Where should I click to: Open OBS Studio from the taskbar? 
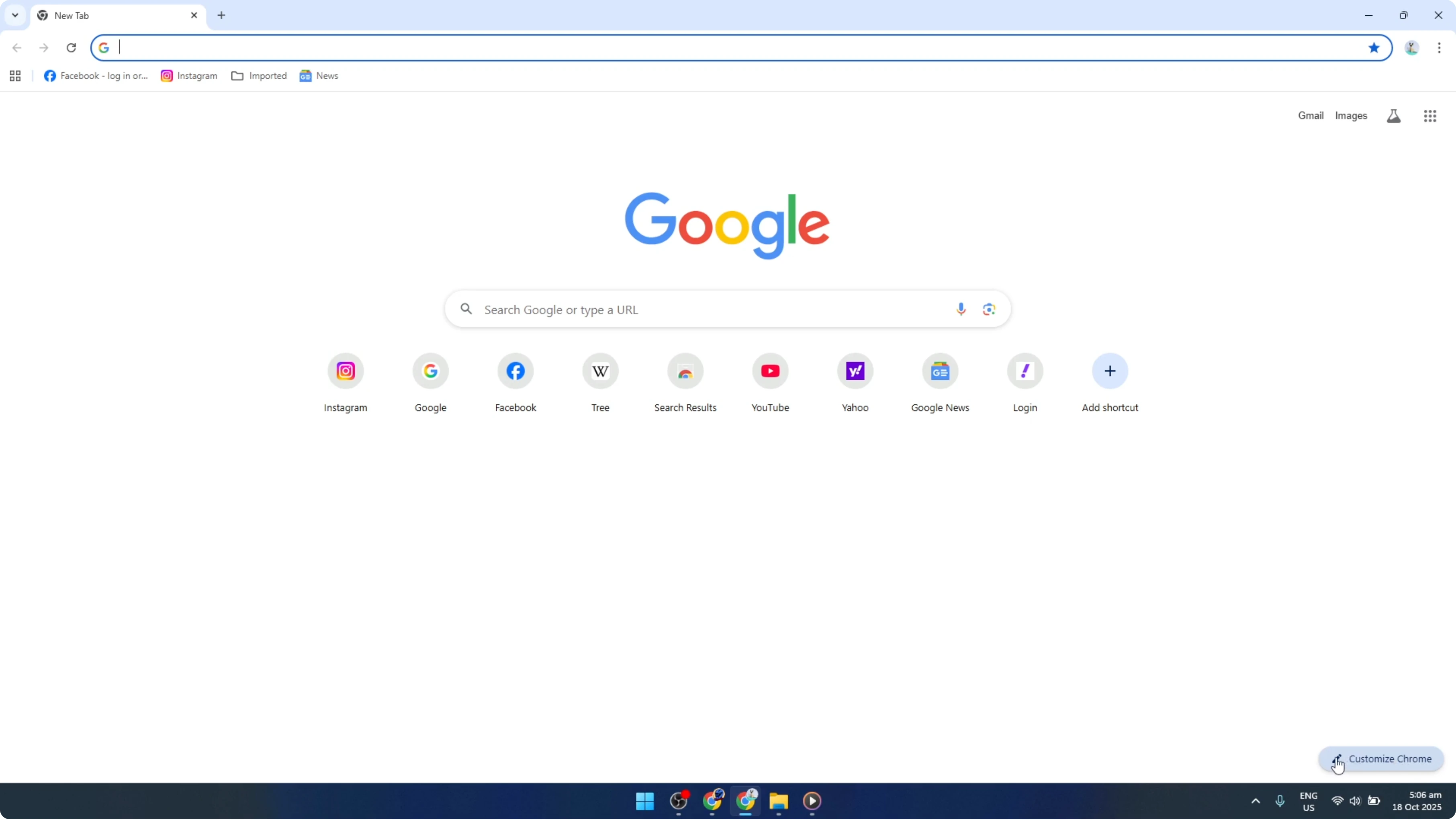click(x=679, y=802)
